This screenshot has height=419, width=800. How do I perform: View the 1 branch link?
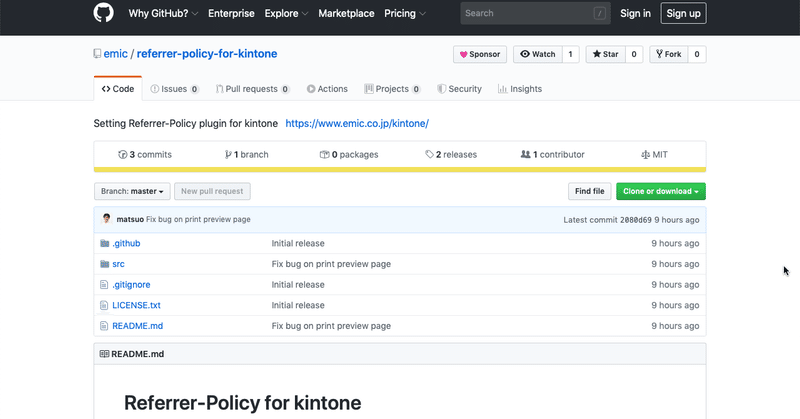(246, 154)
